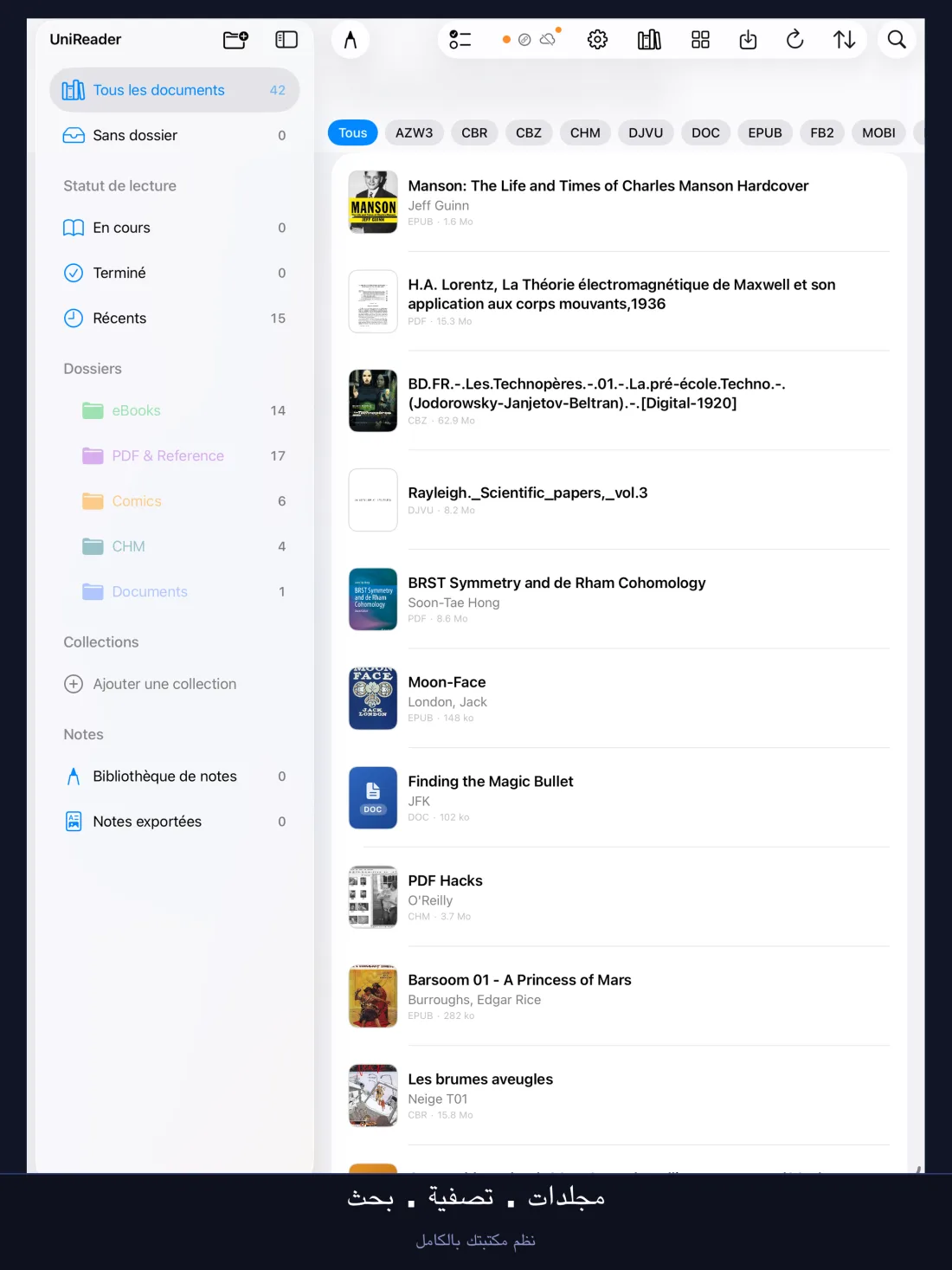
Task: Click the DOC file icon of Magic Bullet
Action: pyautogui.click(x=373, y=797)
